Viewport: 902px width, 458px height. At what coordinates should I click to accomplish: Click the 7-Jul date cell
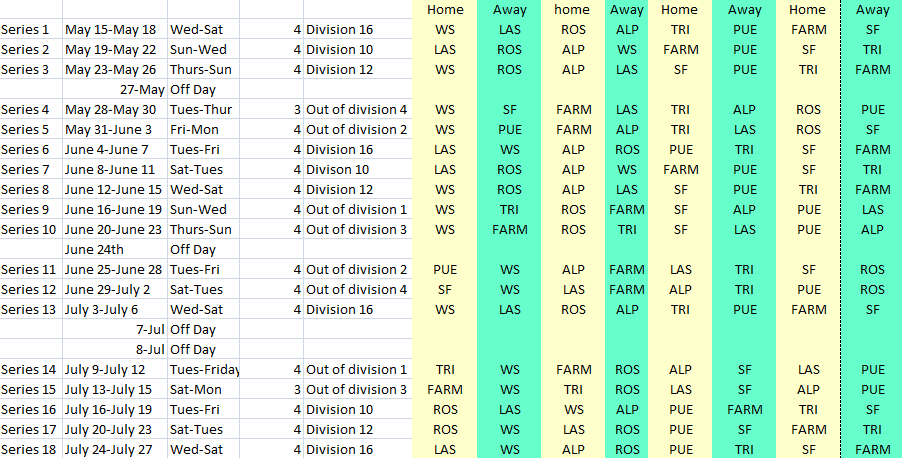(x=149, y=330)
